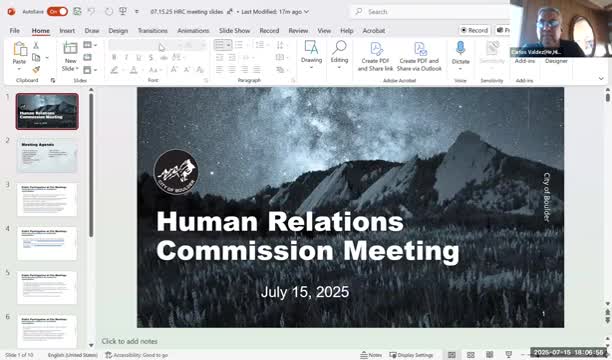
Task: Click the Slide Sorter view icon
Action: (471, 355)
